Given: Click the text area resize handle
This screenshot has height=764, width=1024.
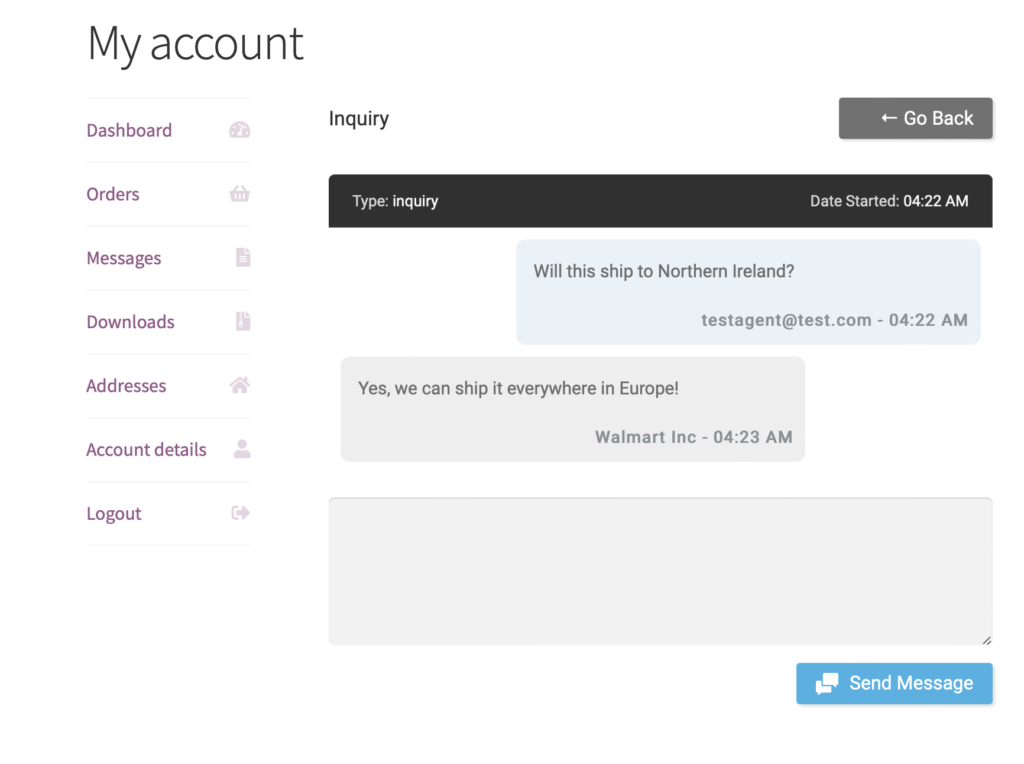Looking at the screenshot, I should tap(987, 641).
